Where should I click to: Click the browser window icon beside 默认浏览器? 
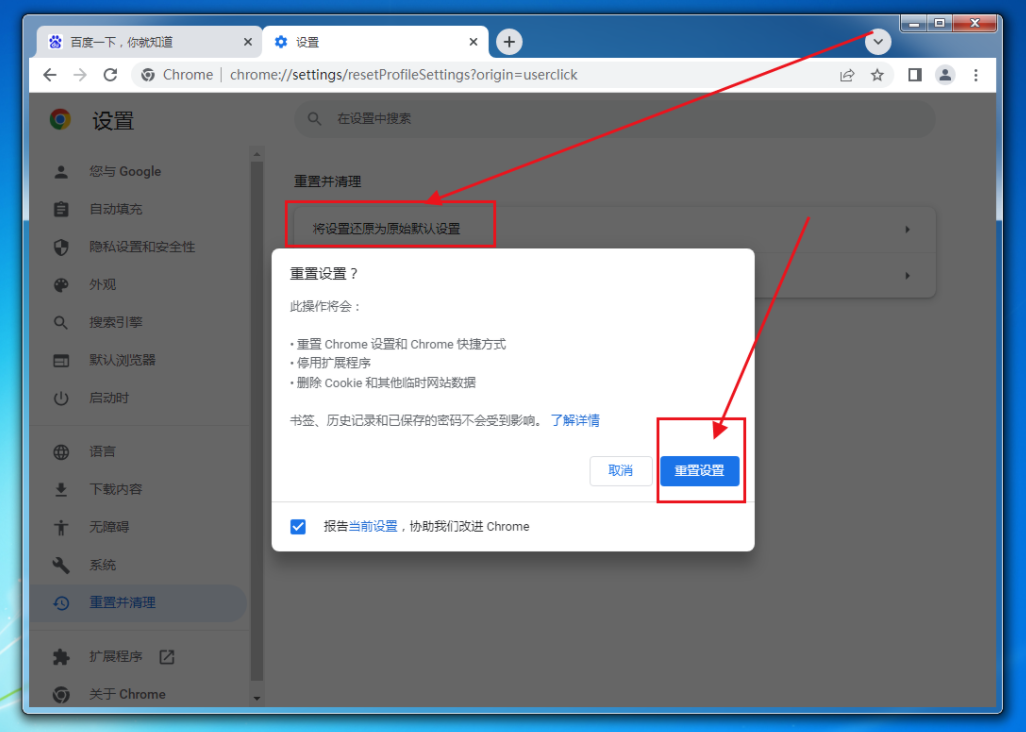pyautogui.click(x=61, y=360)
